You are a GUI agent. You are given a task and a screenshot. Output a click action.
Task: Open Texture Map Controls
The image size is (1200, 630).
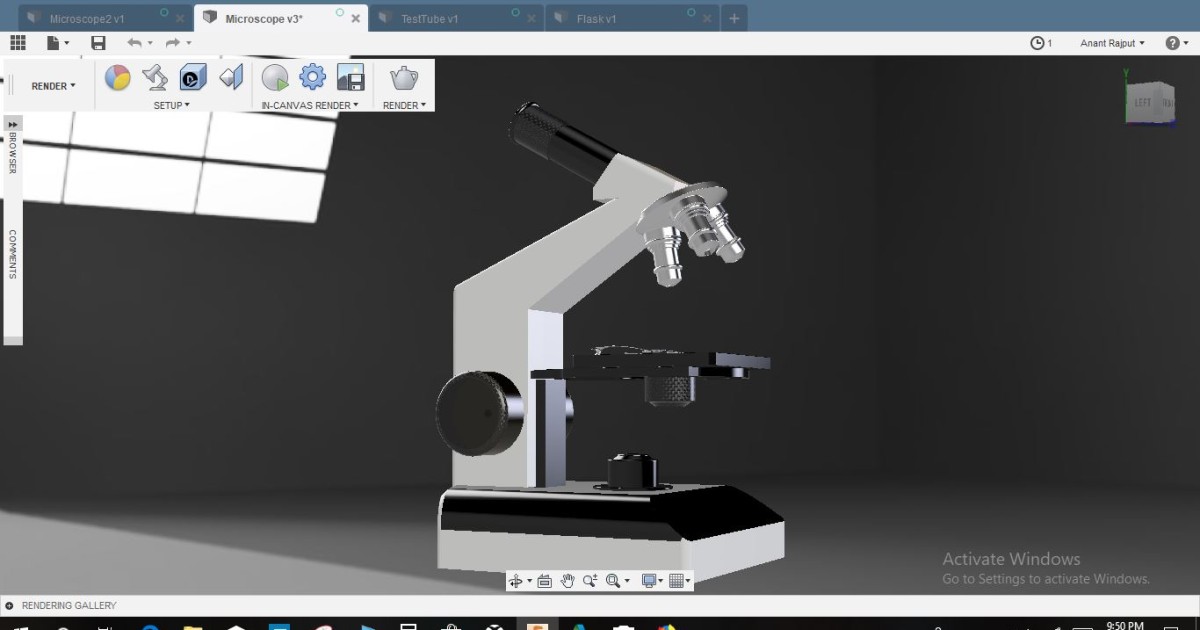tap(190, 77)
